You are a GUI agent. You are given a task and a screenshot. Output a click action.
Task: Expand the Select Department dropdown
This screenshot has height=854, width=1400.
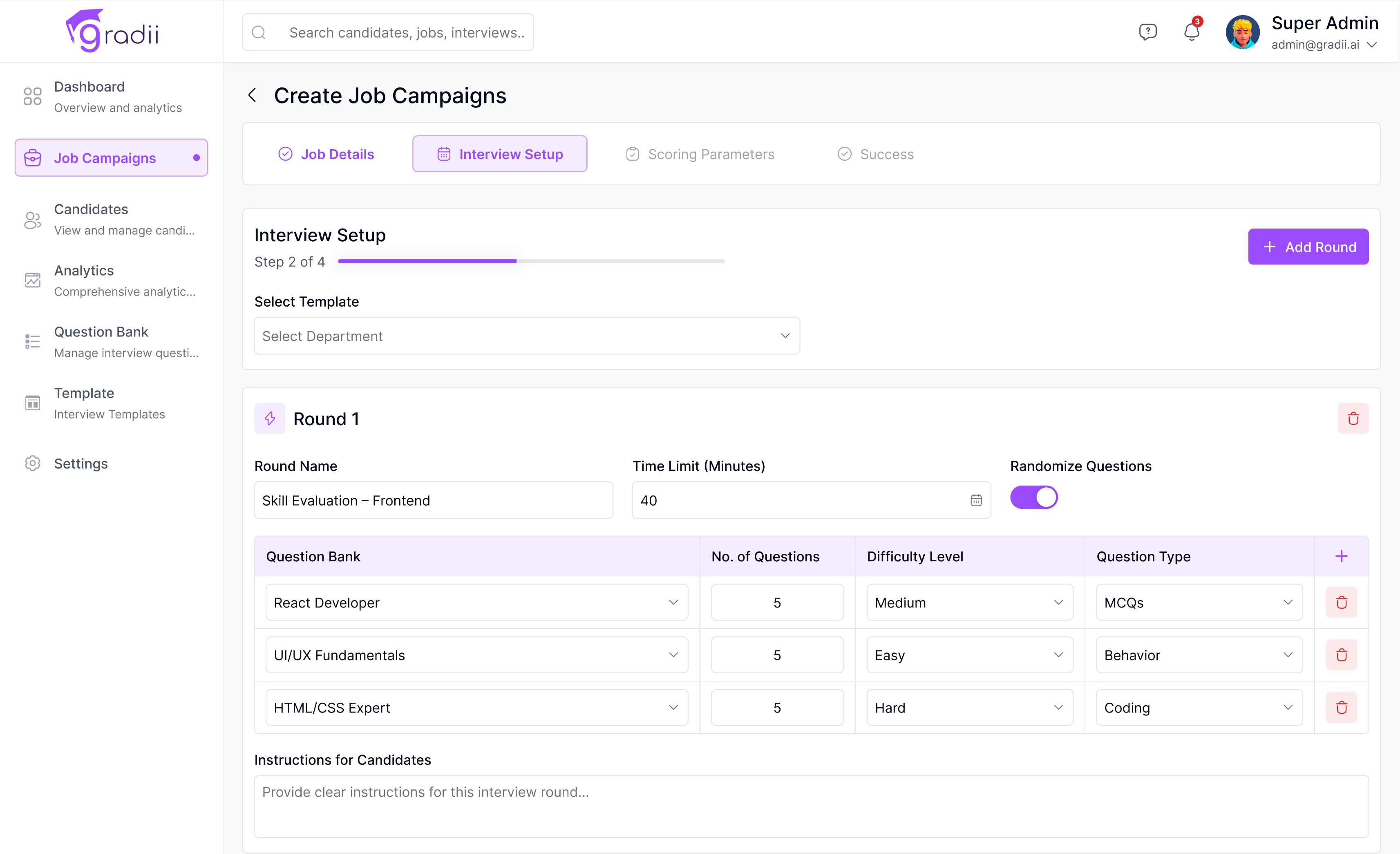pyautogui.click(x=527, y=336)
